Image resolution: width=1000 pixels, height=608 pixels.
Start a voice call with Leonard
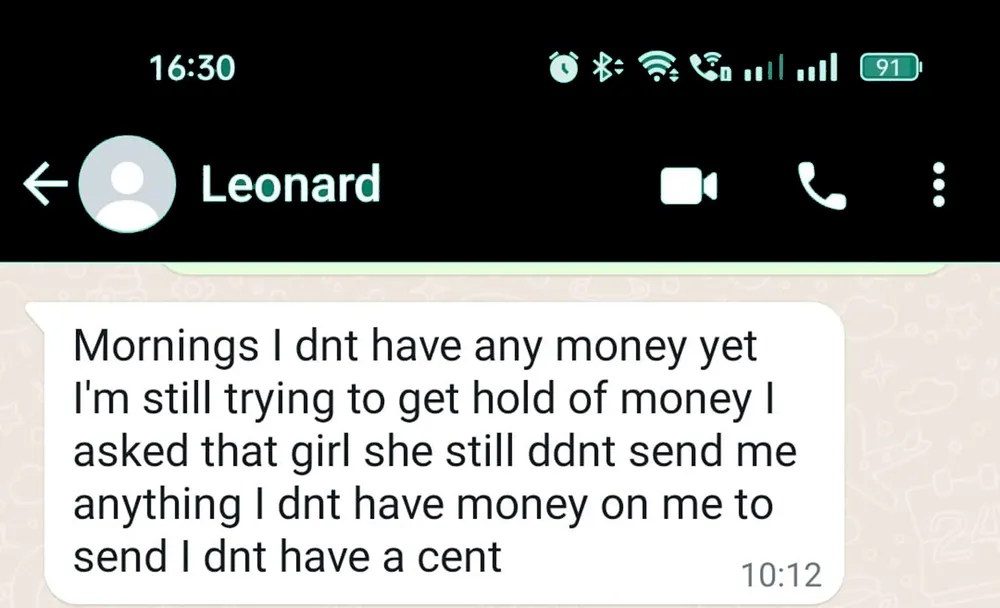point(822,186)
